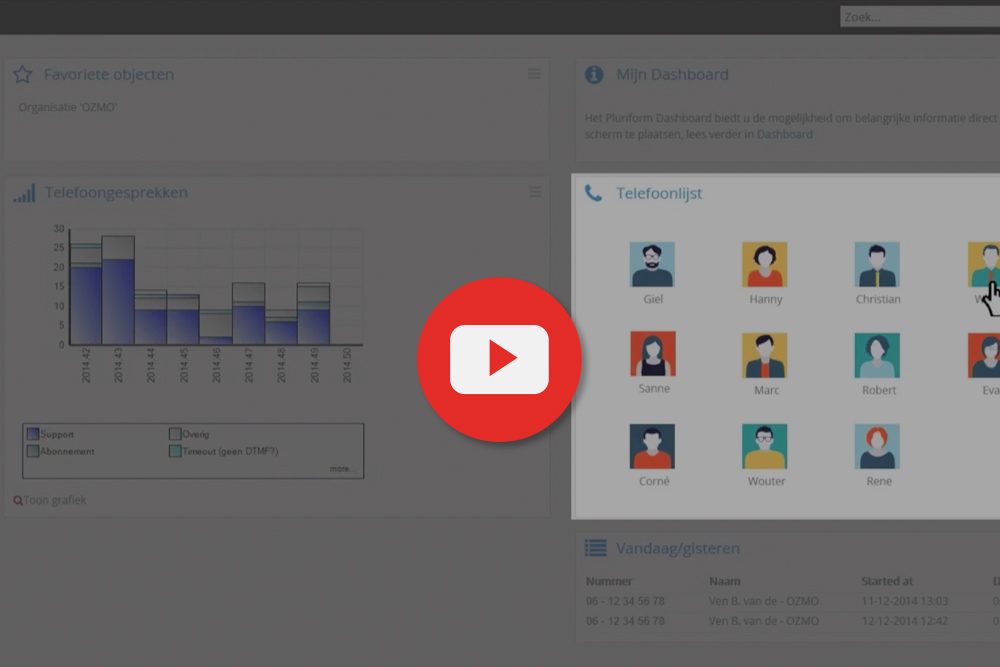1000x667 pixels.
Task: Type in the Zoek search field
Action: coord(919,17)
